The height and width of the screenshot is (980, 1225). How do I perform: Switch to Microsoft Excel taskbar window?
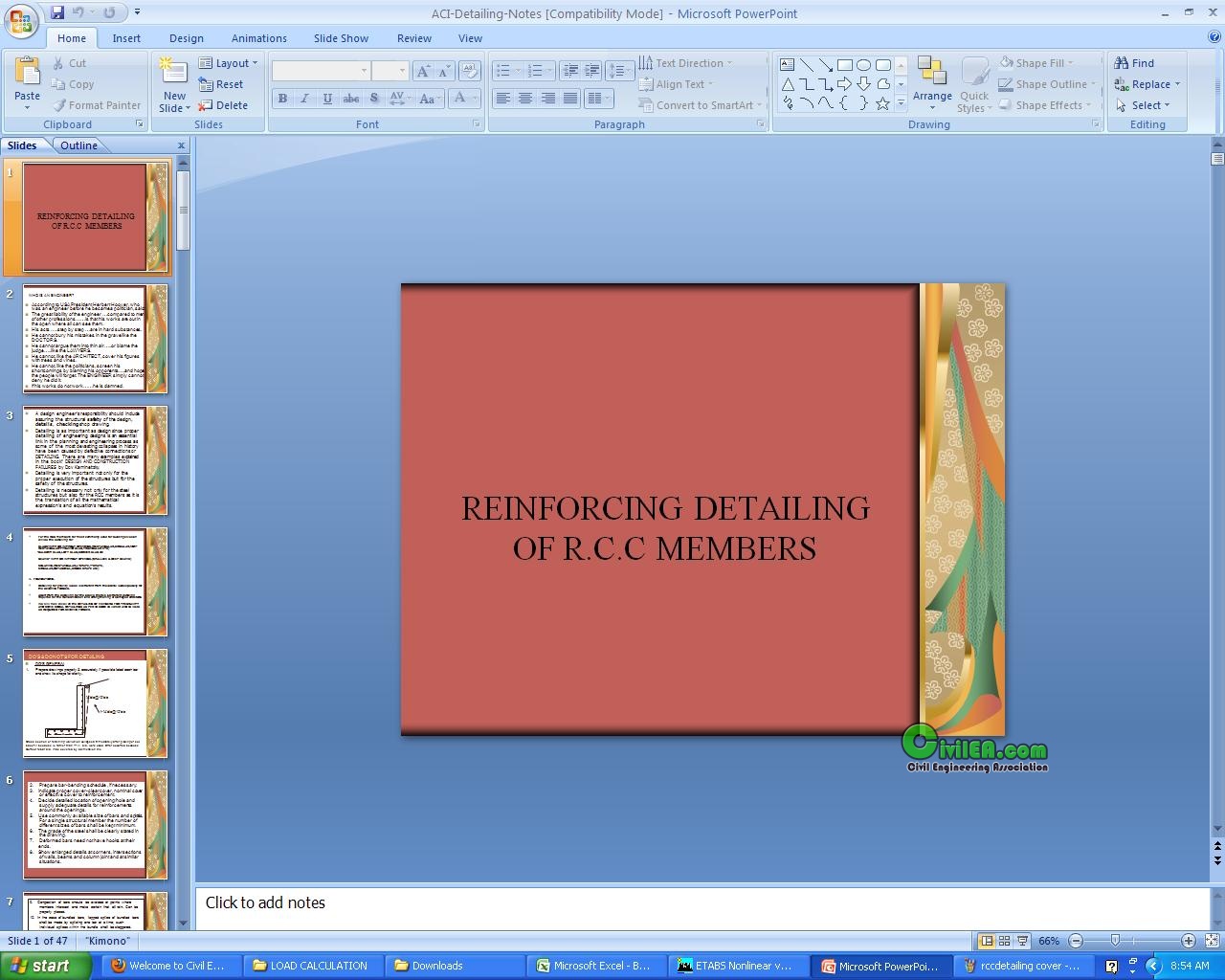(x=597, y=966)
